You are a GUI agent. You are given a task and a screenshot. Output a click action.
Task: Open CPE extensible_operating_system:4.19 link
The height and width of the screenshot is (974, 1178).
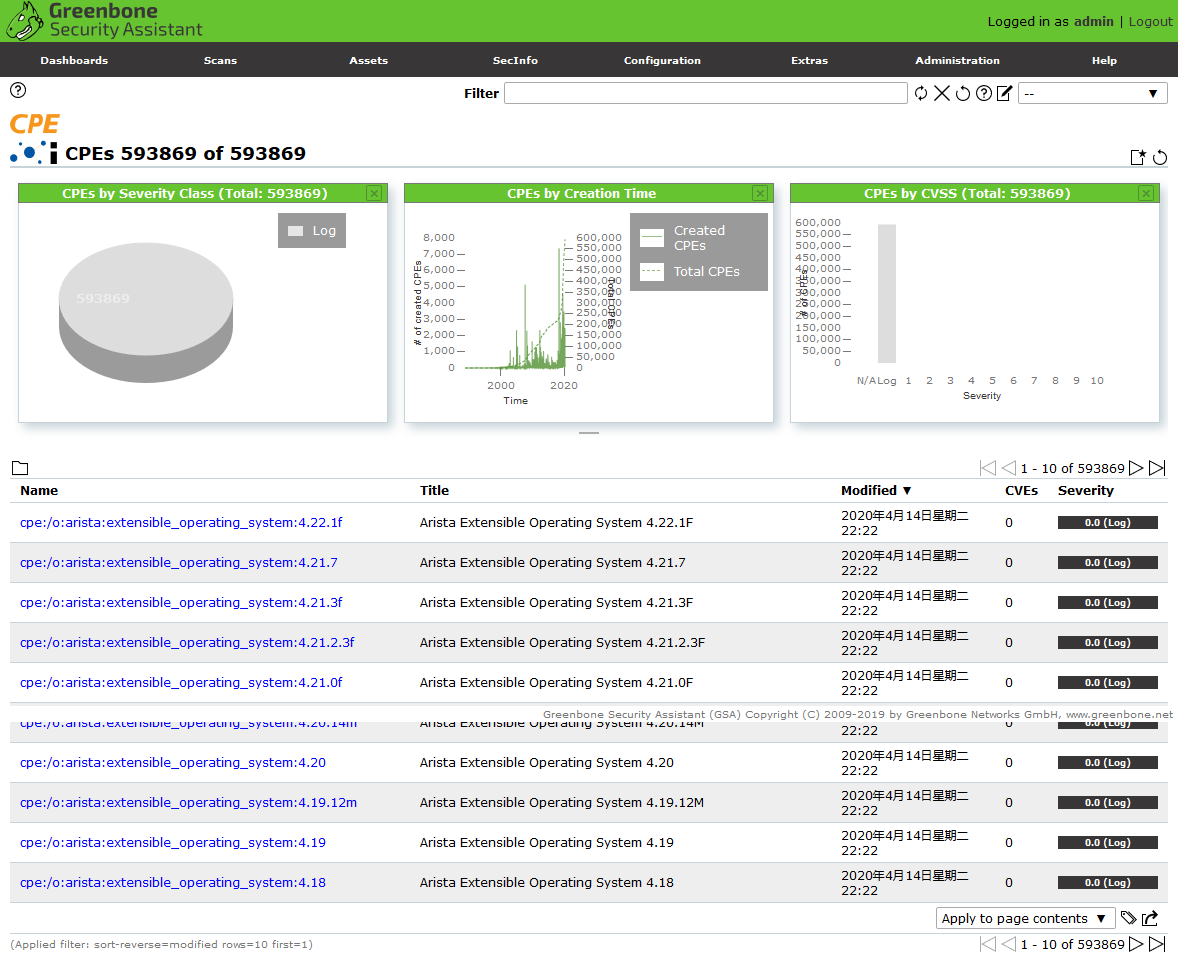(x=173, y=842)
